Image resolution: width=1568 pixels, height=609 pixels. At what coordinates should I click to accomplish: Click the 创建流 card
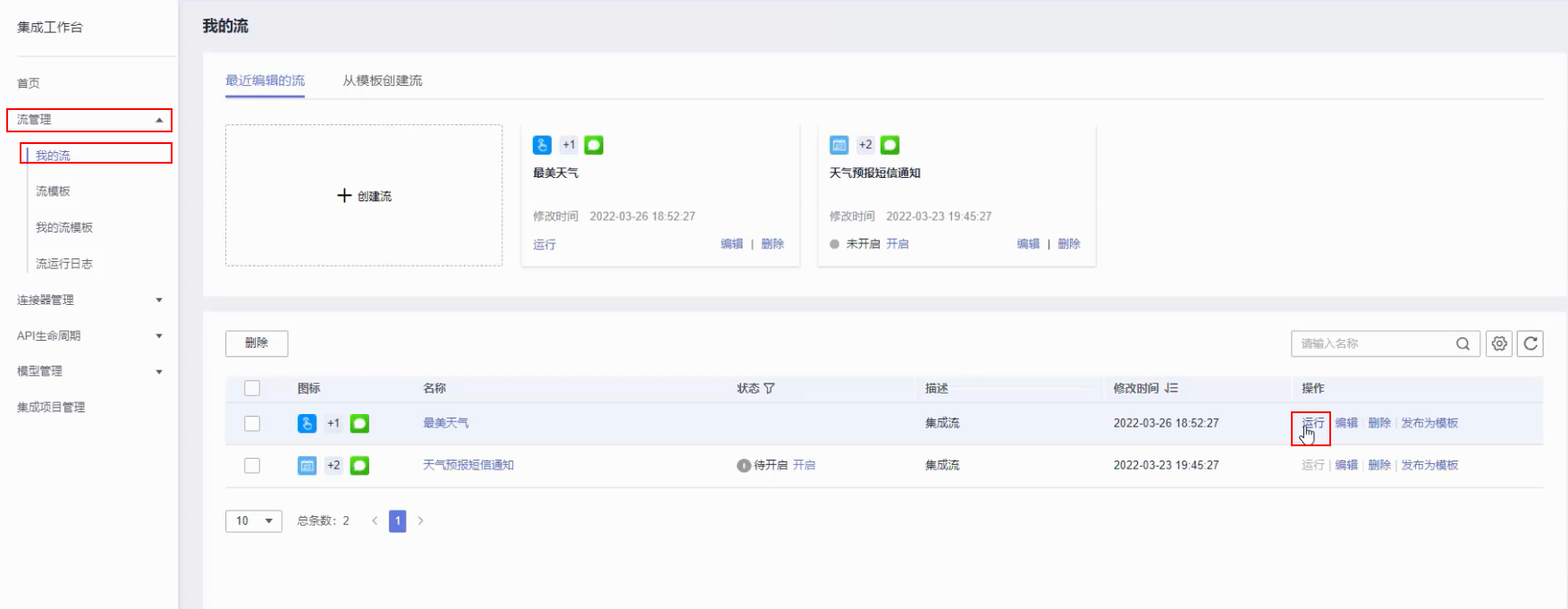point(364,196)
